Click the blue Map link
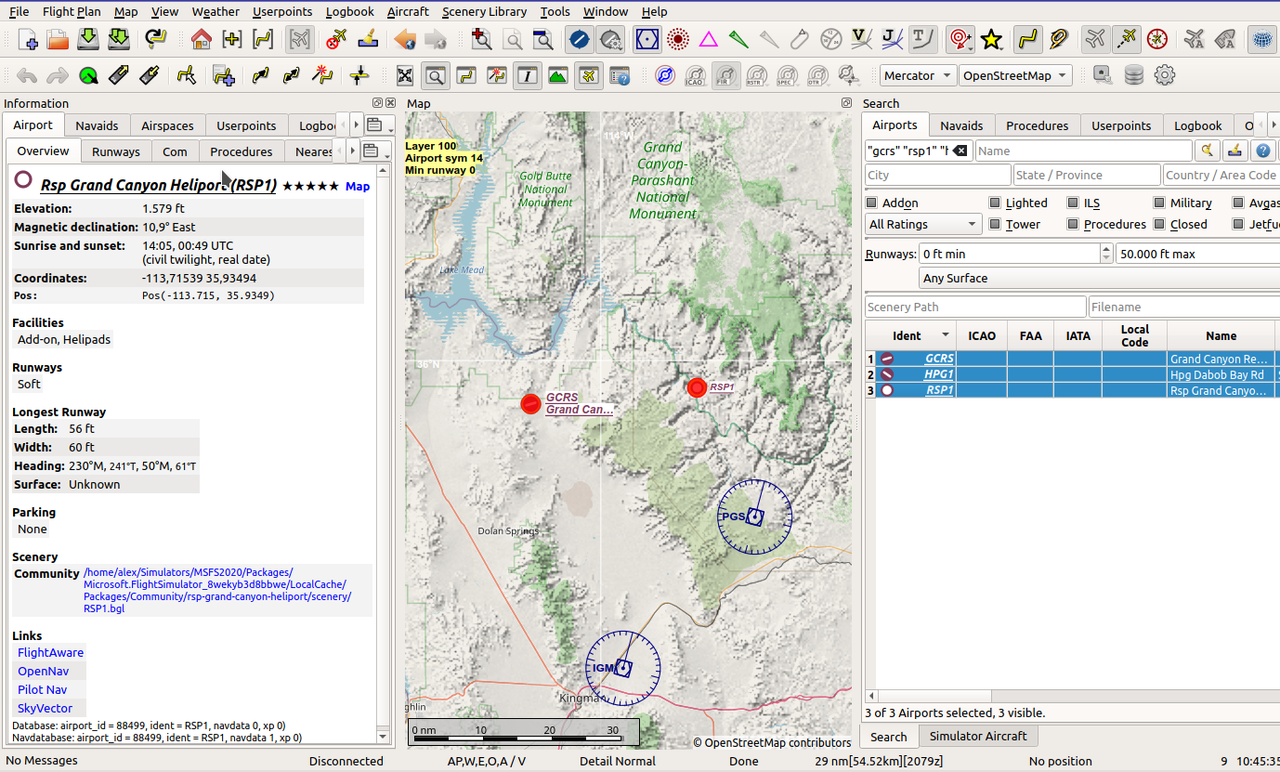 (x=357, y=187)
